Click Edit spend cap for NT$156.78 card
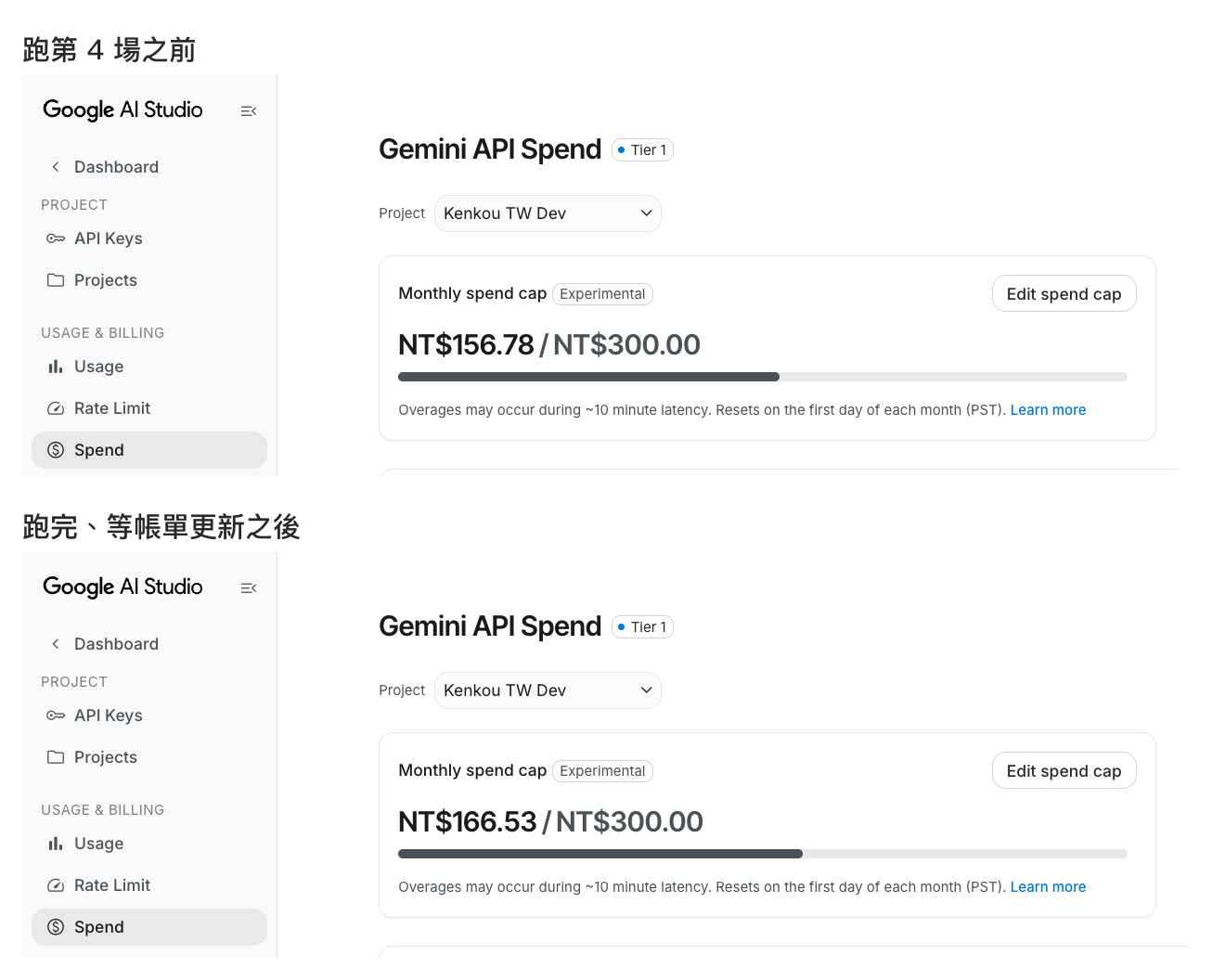The height and width of the screenshot is (980, 1212). (x=1064, y=293)
